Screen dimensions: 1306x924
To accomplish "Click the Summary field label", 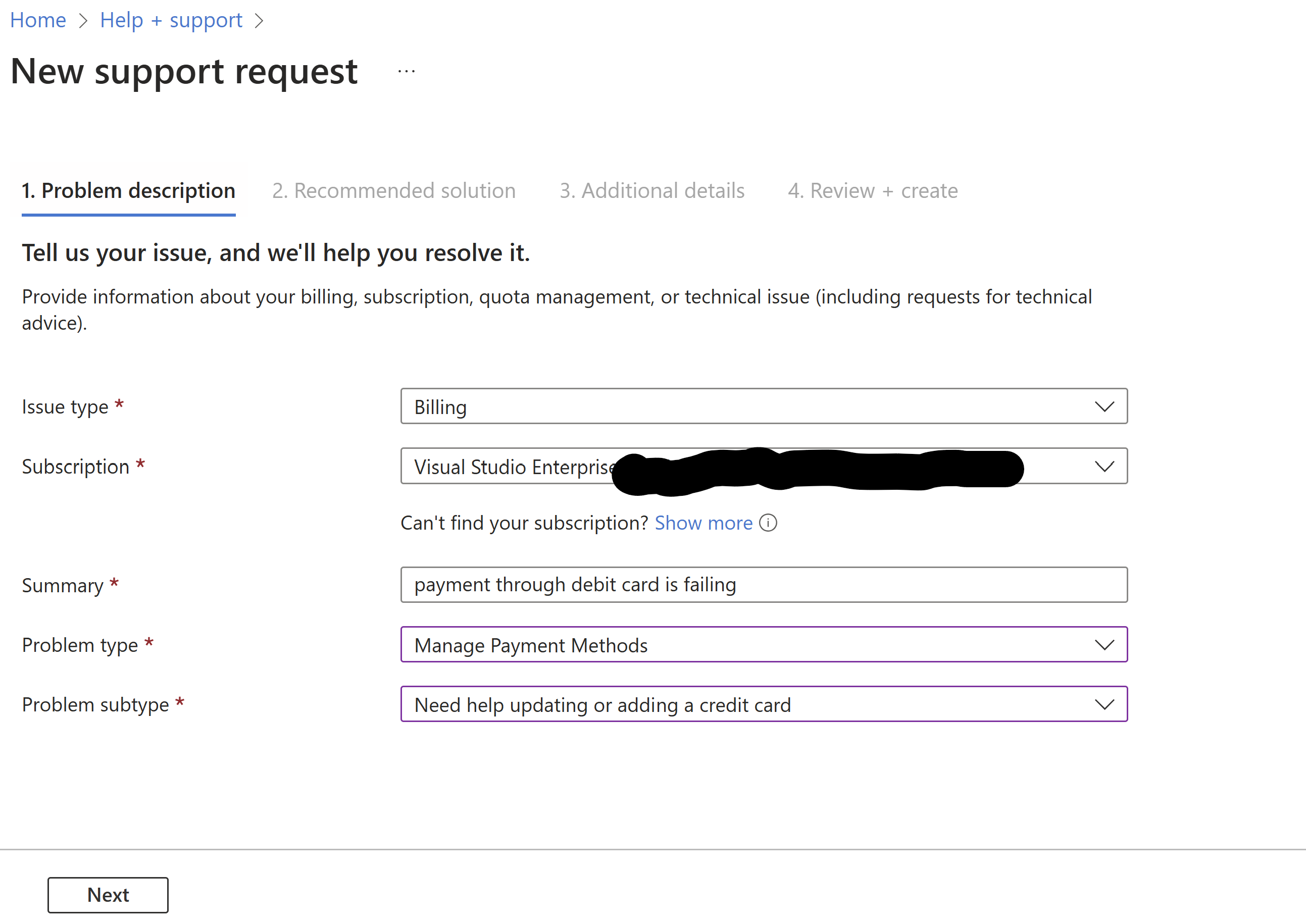I will point(63,586).
